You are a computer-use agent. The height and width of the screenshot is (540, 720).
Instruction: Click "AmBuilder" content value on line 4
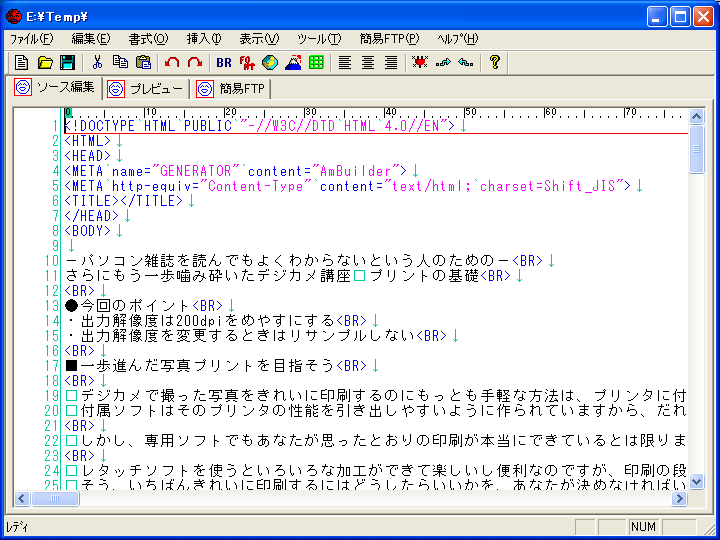pos(355,171)
